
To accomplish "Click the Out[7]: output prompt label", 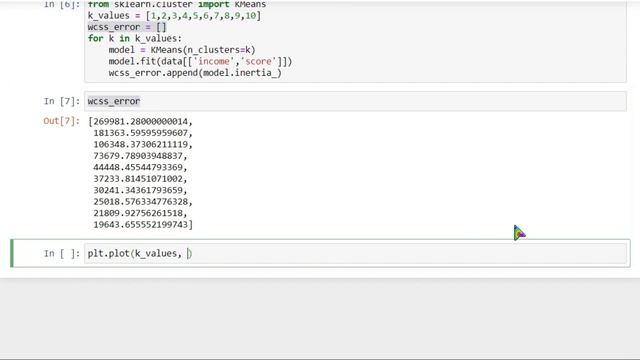I will point(62,121).
